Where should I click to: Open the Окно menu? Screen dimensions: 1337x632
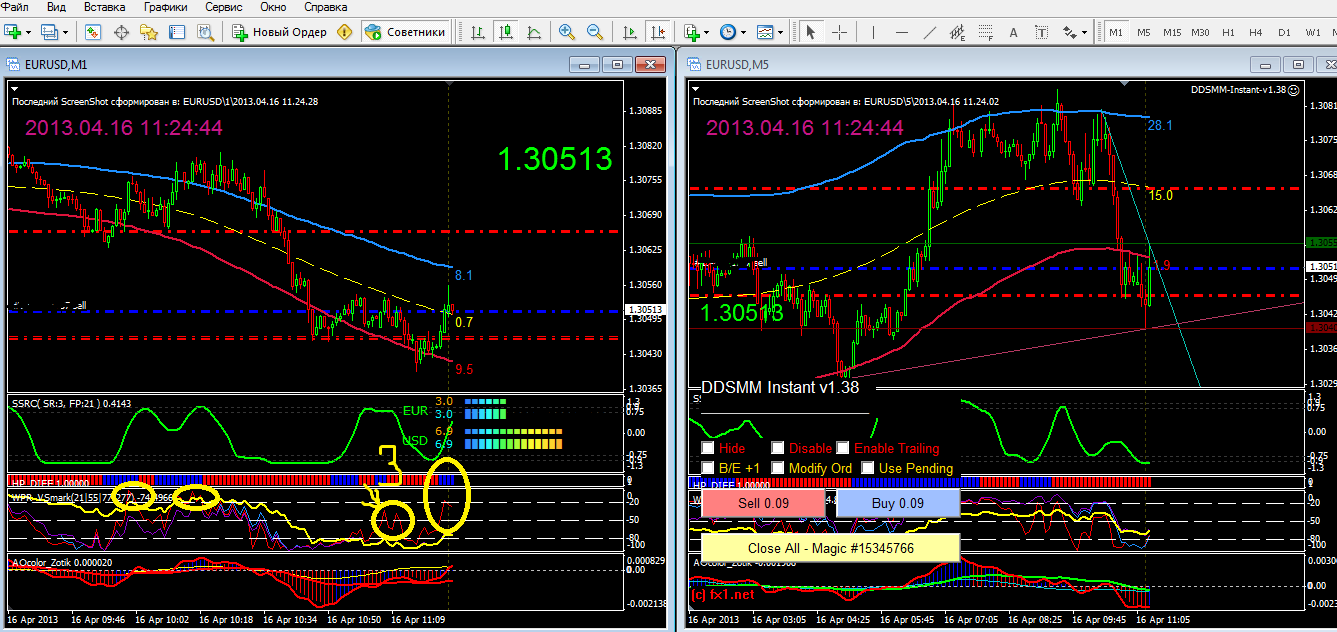point(273,7)
